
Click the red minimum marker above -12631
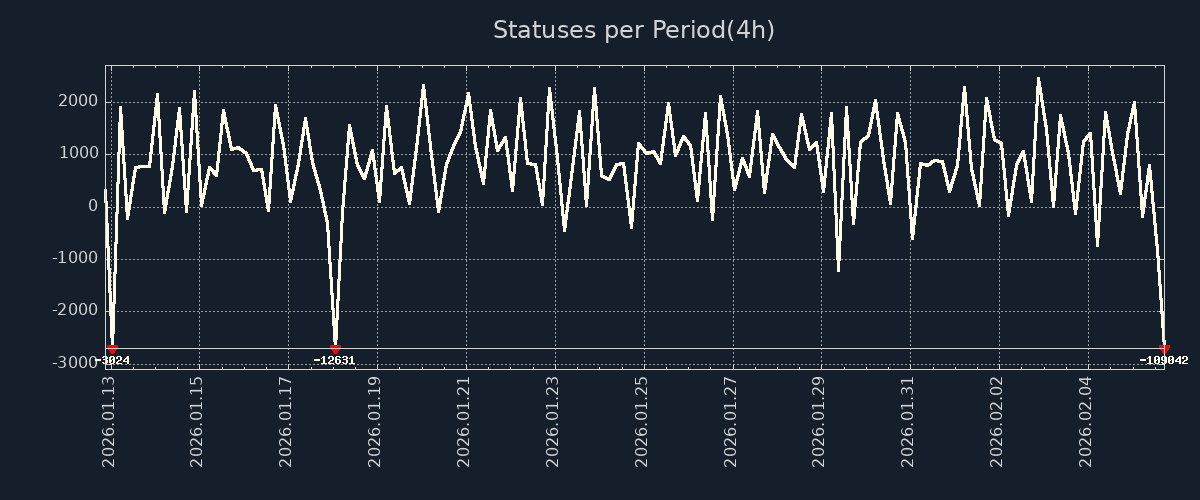point(335,349)
